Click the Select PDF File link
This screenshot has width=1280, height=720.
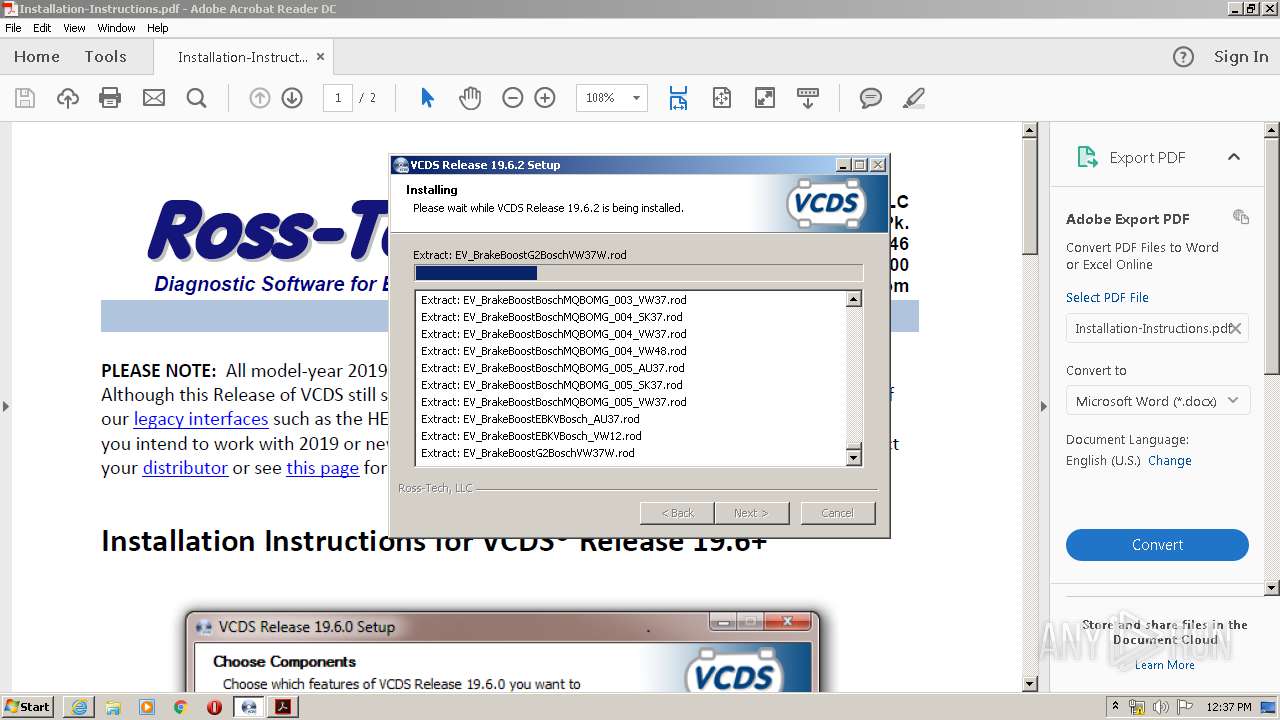point(1107,297)
